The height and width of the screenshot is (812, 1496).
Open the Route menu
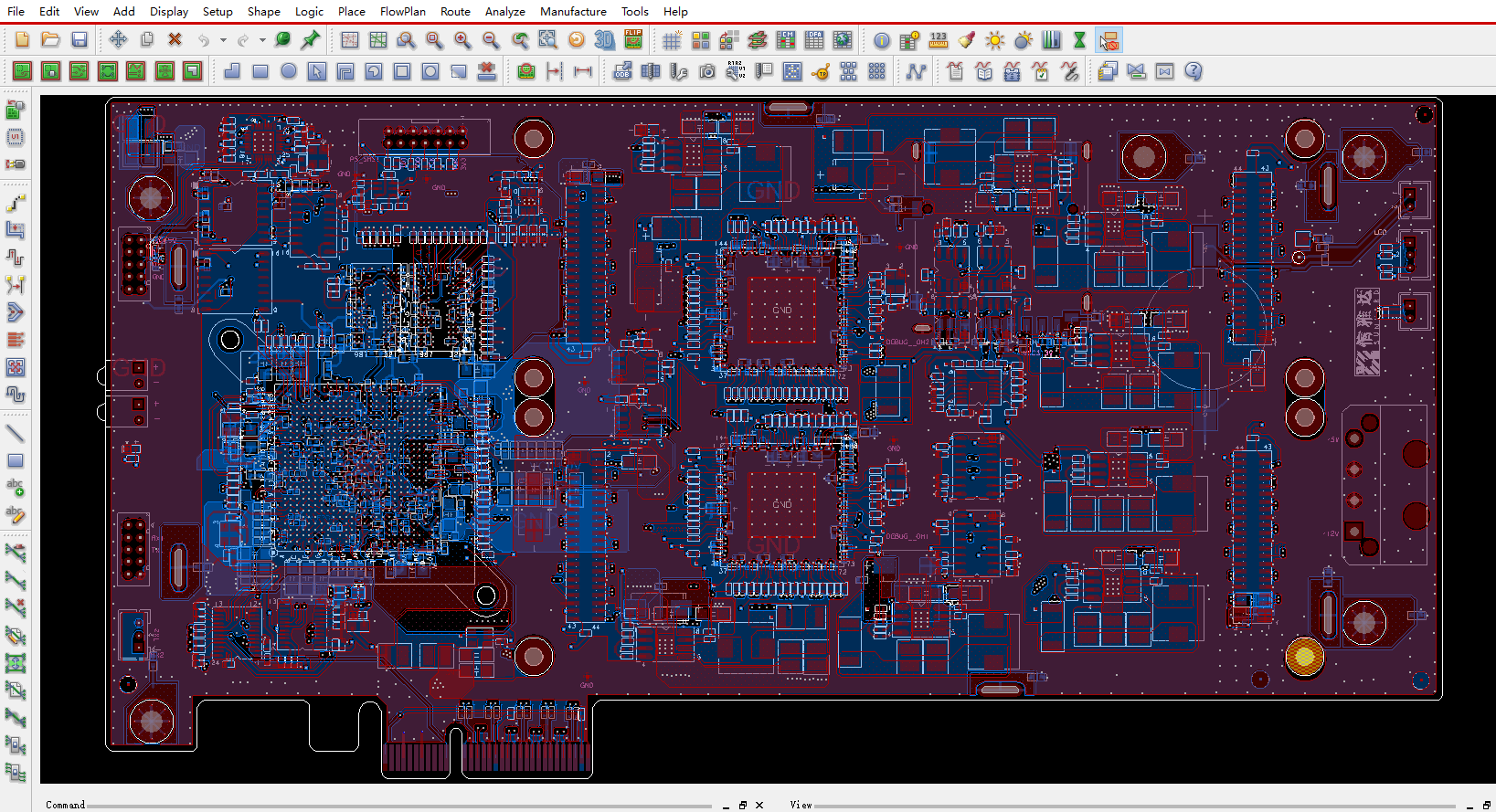point(455,11)
